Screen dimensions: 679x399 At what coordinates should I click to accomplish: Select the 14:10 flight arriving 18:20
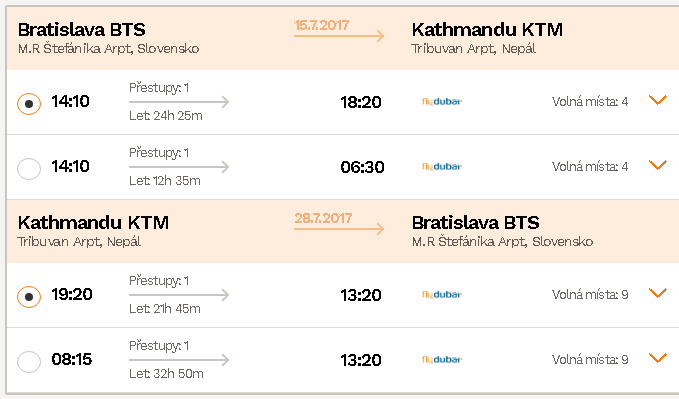point(29,104)
